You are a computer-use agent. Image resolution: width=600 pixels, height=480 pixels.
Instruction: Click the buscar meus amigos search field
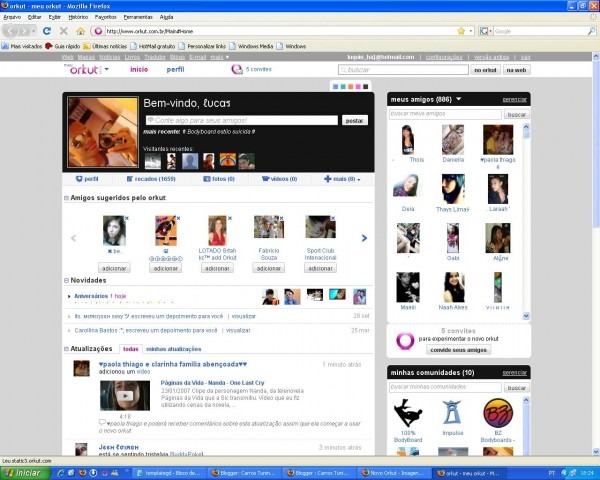(443, 115)
